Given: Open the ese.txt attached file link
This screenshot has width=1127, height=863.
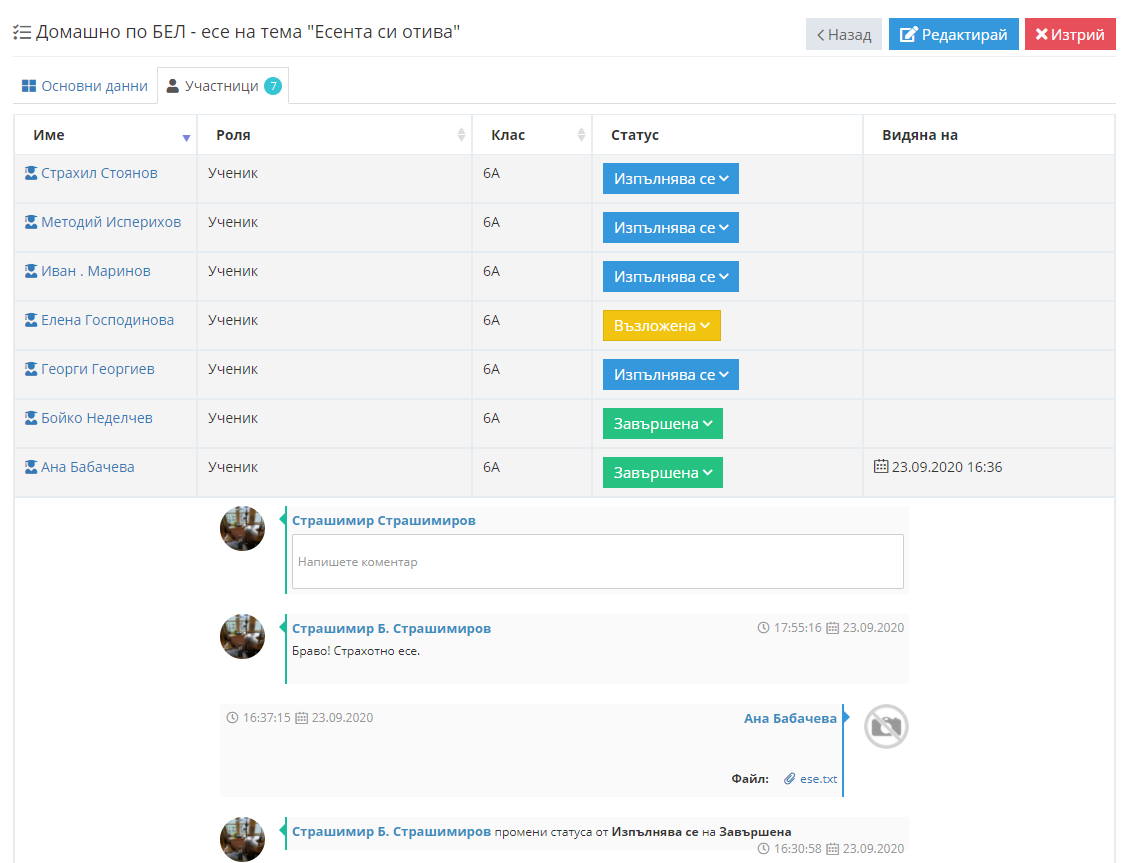Looking at the screenshot, I should coord(818,779).
